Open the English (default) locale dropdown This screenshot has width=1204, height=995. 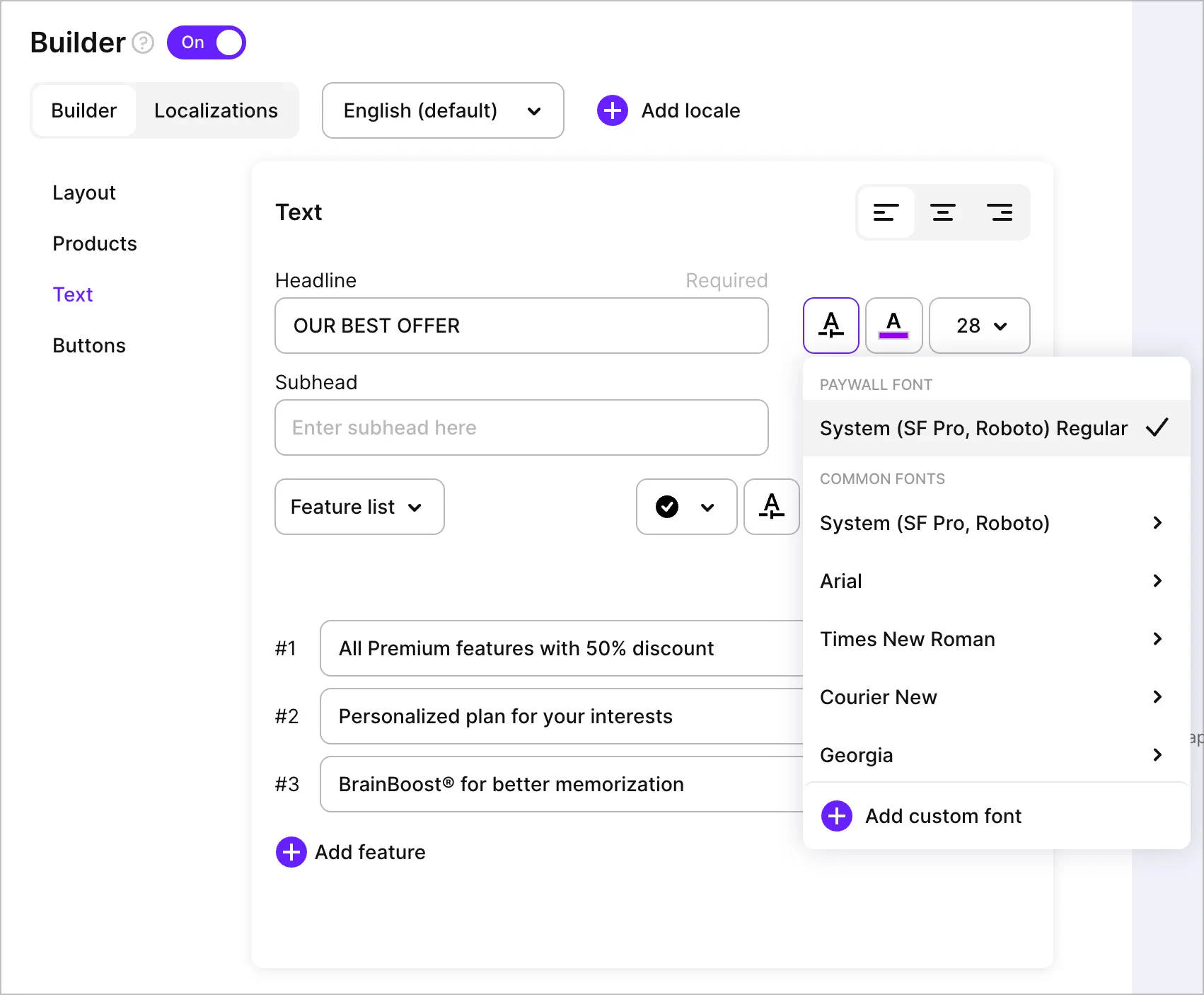point(443,110)
